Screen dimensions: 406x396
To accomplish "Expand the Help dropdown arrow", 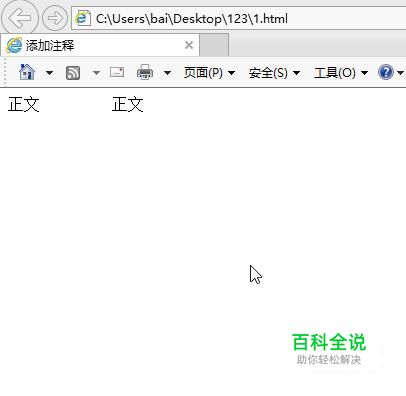I will (400, 73).
